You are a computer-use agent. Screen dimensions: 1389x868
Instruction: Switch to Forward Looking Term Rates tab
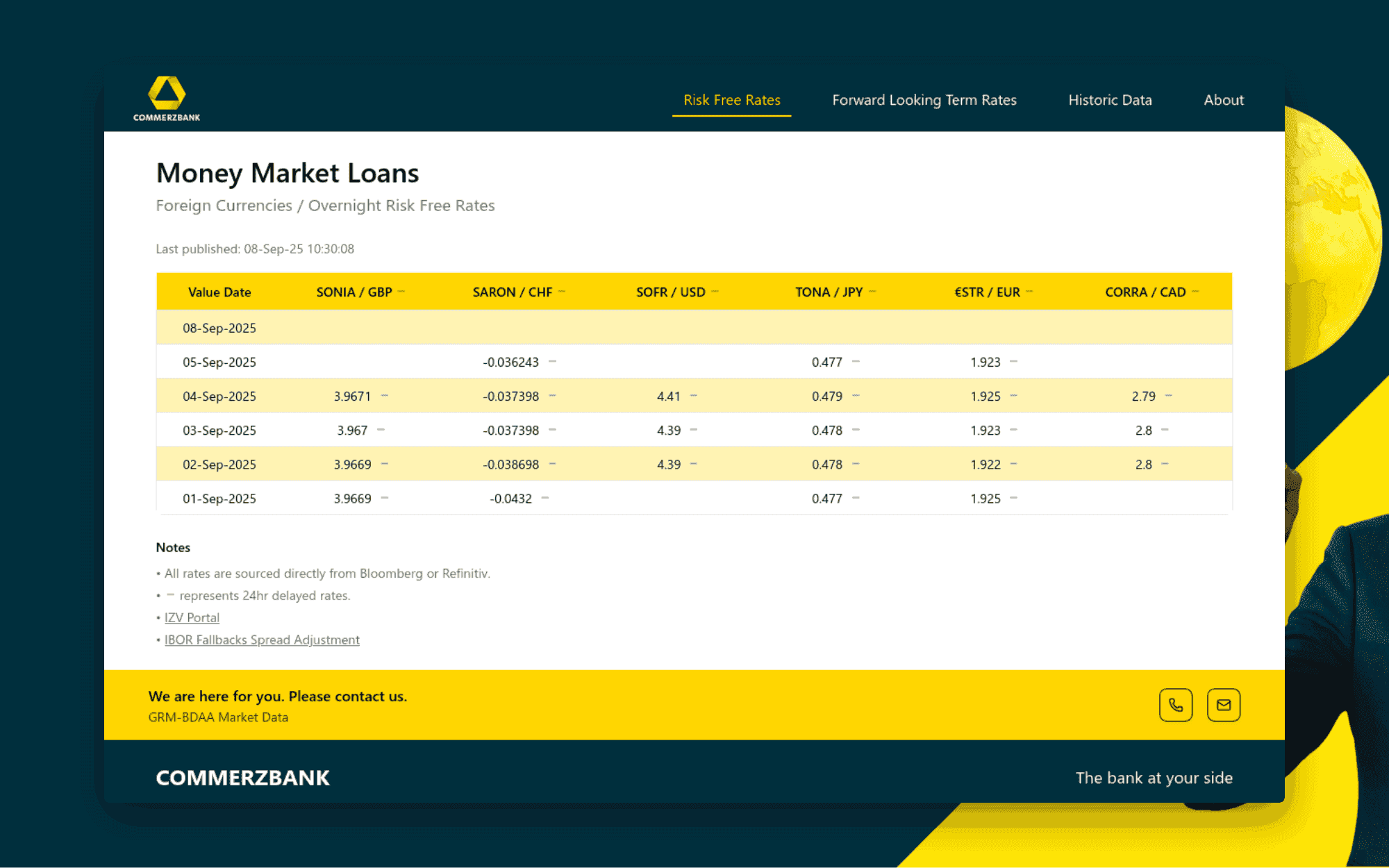tap(924, 100)
